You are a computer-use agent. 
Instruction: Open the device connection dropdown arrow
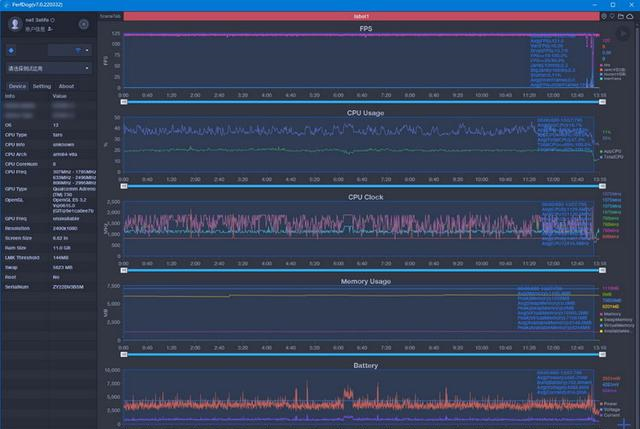87,51
